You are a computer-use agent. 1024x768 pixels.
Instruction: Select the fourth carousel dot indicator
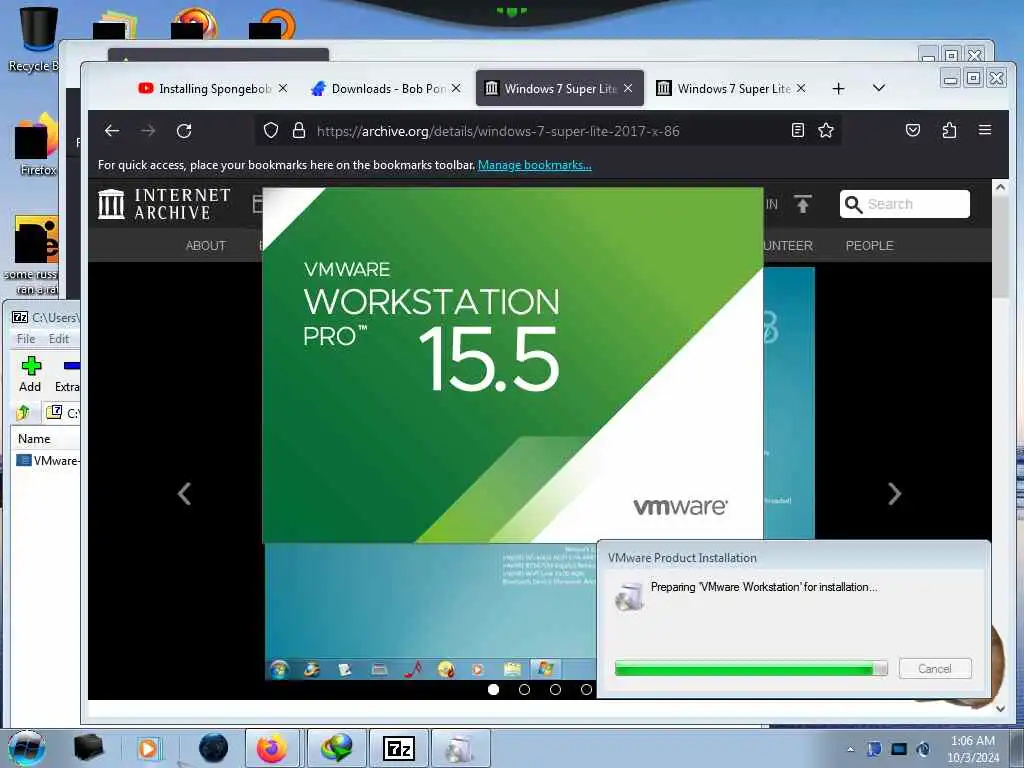(x=586, y=690)
